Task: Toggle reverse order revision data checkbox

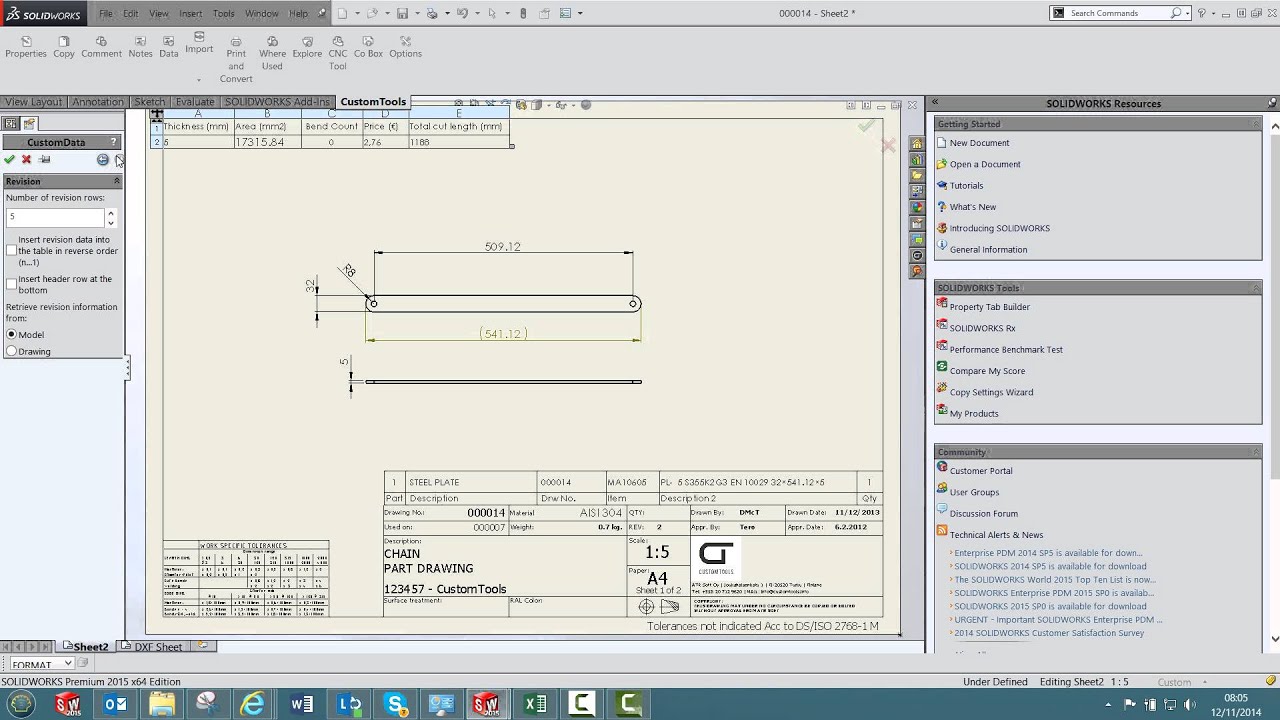Action: [x=12, y=251]
